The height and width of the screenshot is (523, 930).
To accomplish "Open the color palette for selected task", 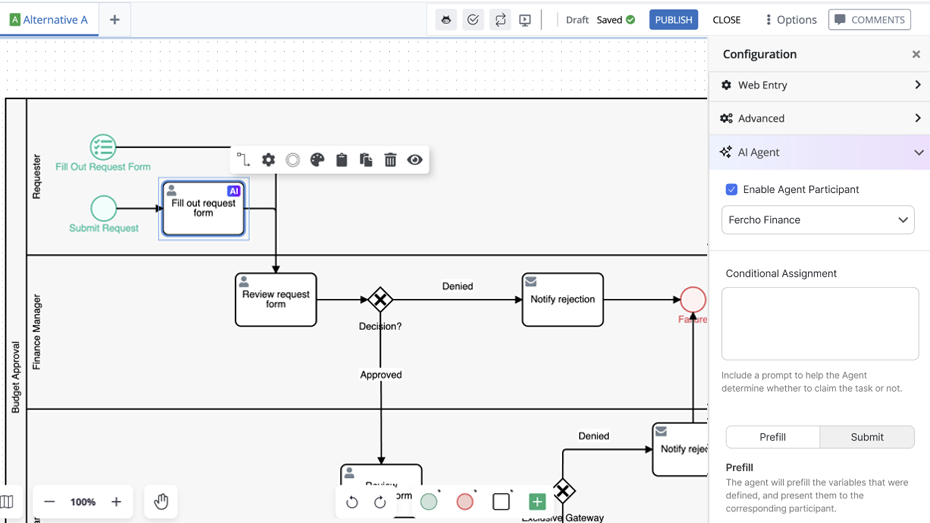I will [x=317, y=160].
